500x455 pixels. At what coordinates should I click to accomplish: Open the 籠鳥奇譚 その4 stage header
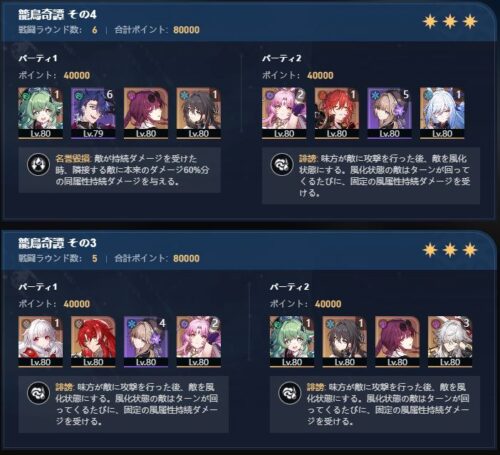[57, 15]
